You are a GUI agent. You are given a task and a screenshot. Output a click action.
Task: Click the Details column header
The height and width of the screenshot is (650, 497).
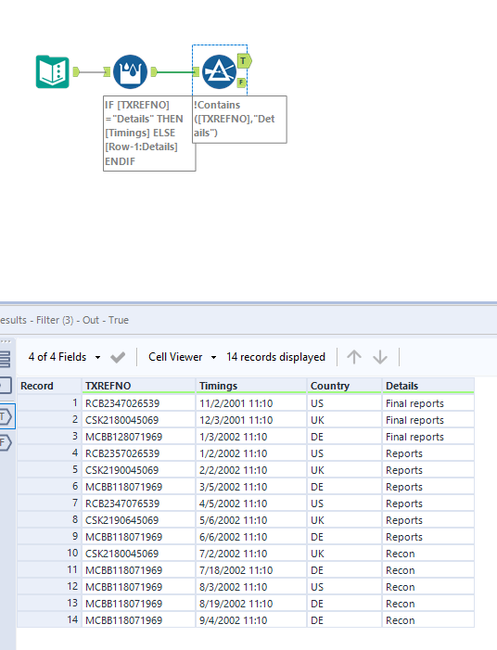tap(428, 386)
